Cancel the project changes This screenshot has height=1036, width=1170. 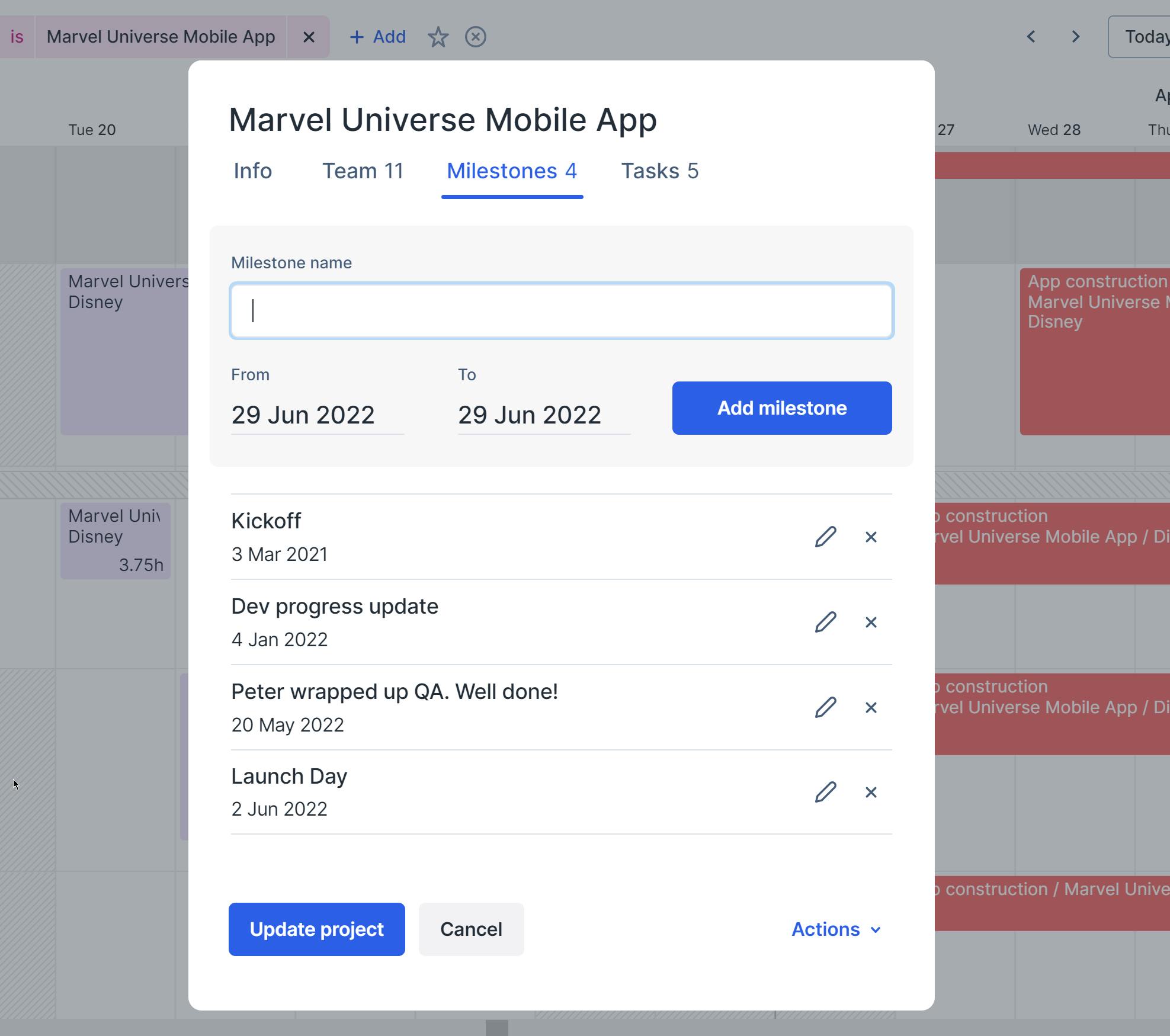pyautogui.click(x=471, y=929)
